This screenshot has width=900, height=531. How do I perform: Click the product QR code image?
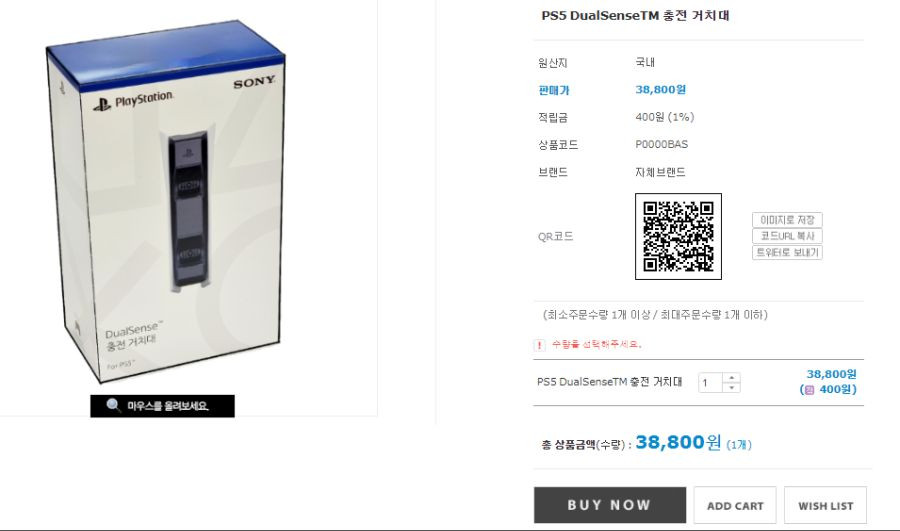(678, 237)
